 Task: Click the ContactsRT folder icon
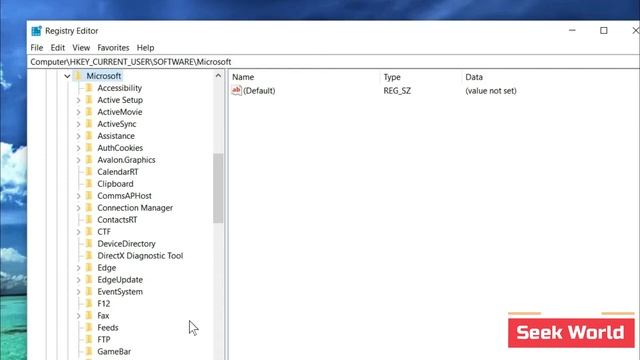pos(89,220)
